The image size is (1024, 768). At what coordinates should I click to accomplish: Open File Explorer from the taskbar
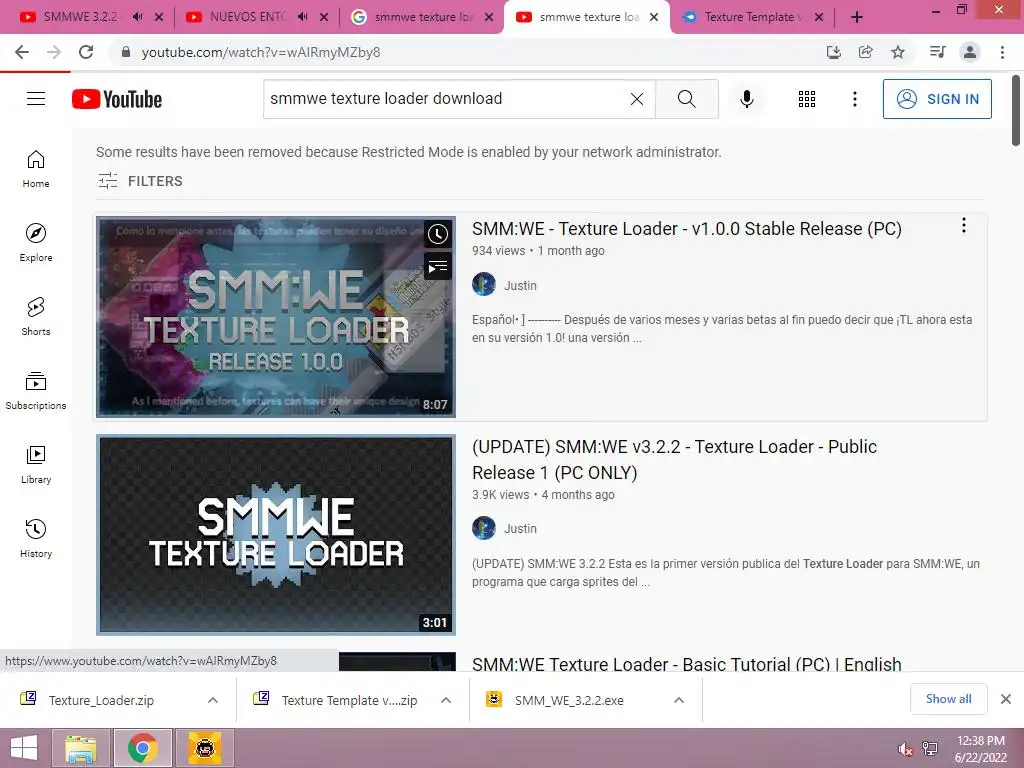point(81,748)
